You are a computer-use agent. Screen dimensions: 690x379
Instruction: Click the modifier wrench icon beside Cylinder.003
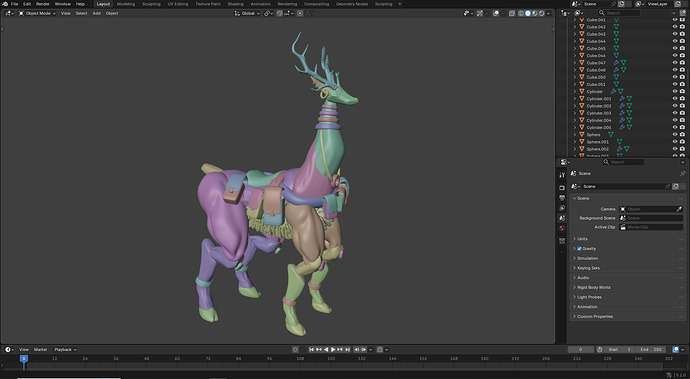click(x=622, y=113)
